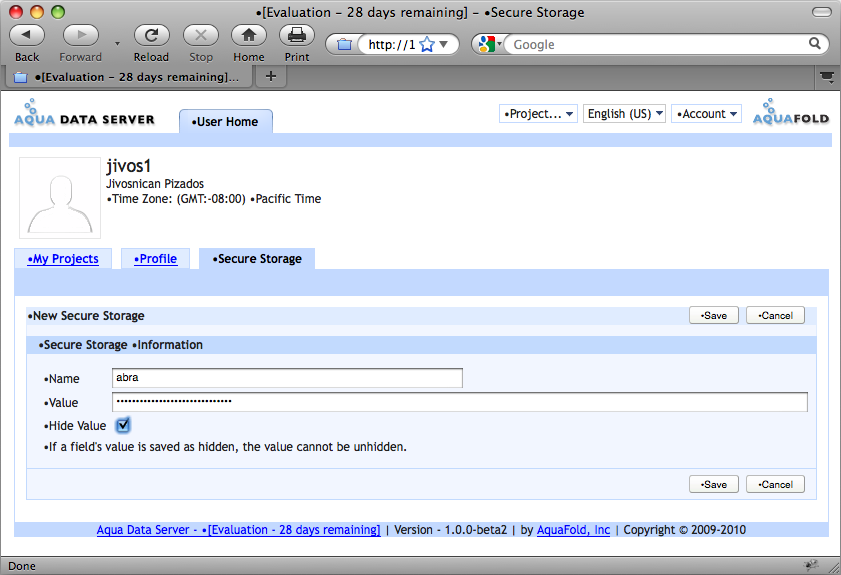Click the bottom Cancel button
The image size is (841, 575).
click(775, 484)
